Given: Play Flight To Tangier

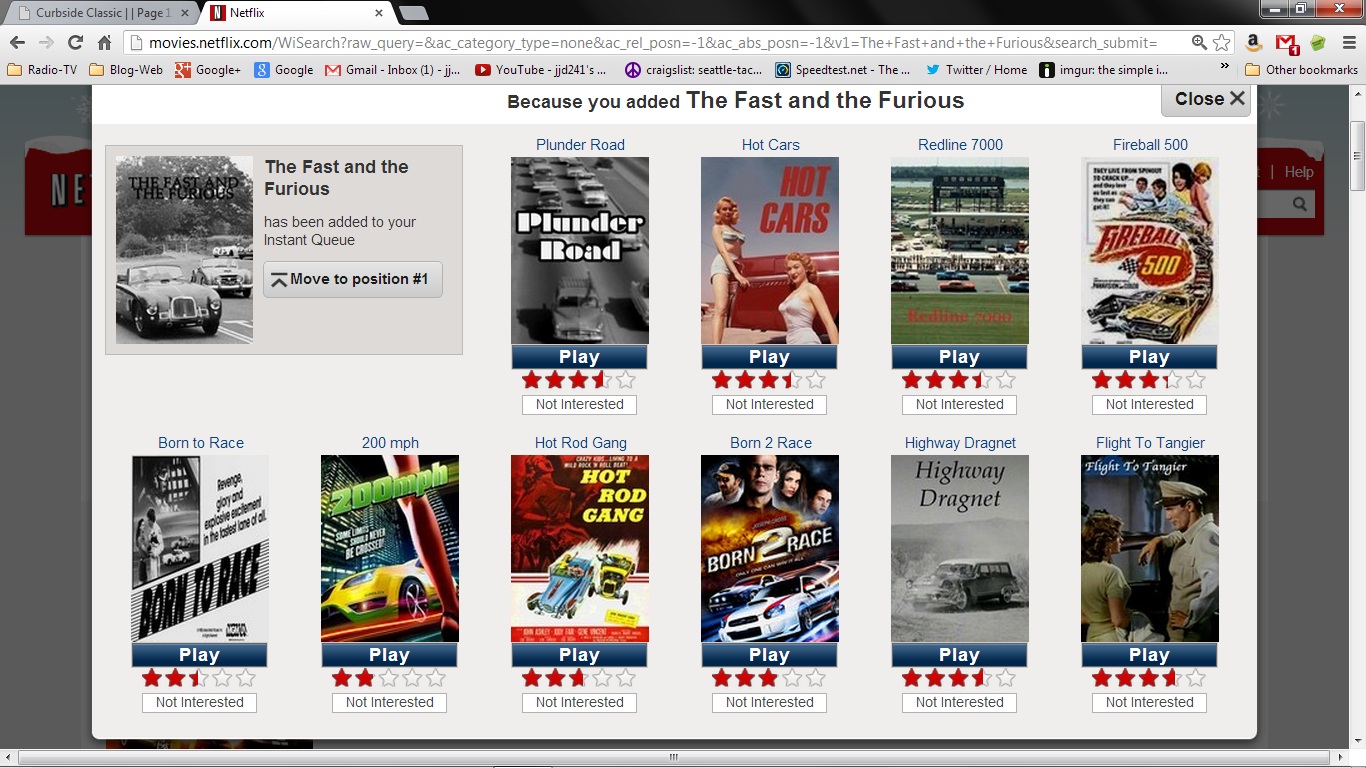Looking at the screenshot, I should pyautogui.click(x=1149, y=655).
